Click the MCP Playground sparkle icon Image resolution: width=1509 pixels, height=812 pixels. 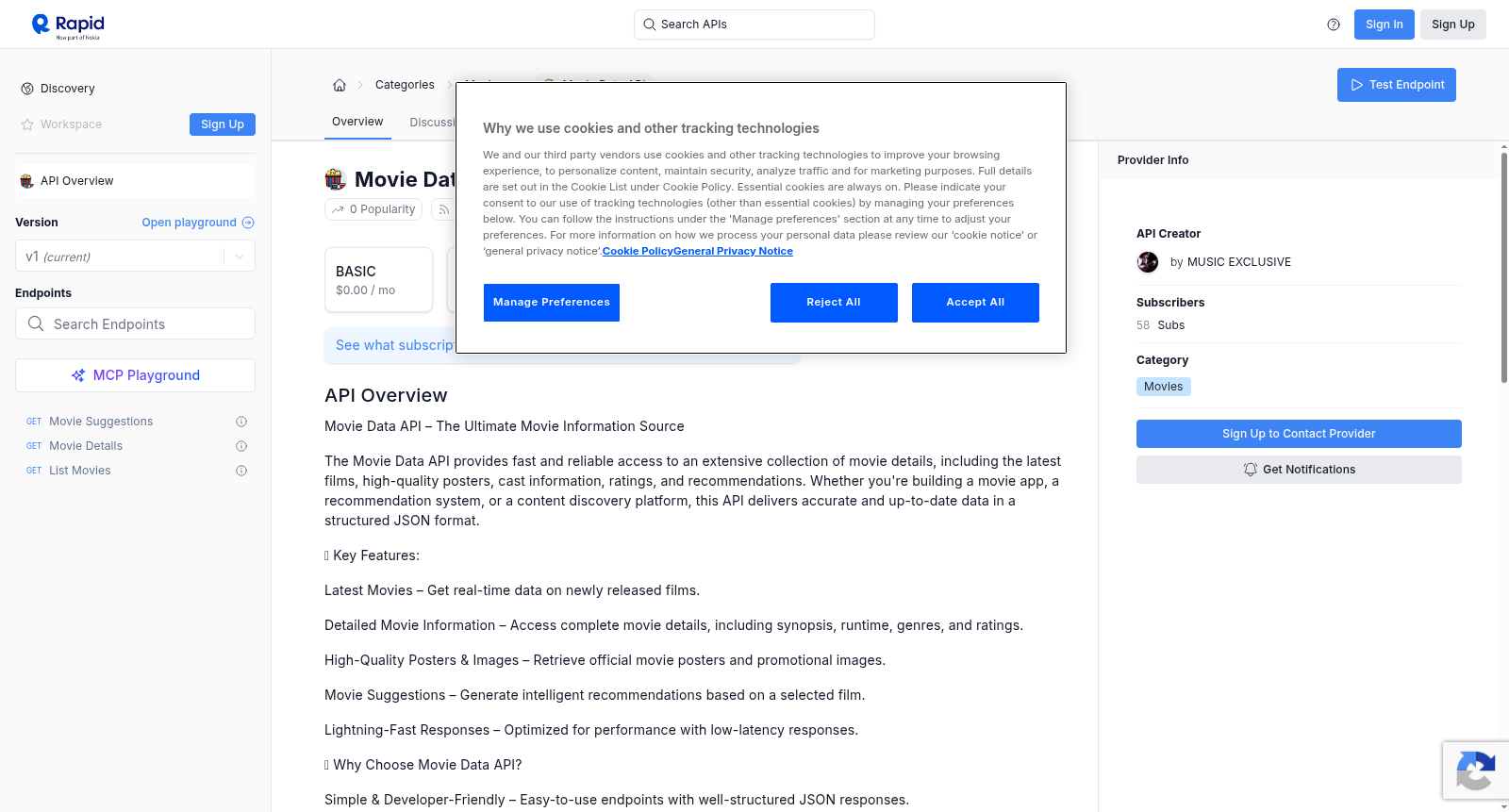pyautogui.click(x=78, y=375)
